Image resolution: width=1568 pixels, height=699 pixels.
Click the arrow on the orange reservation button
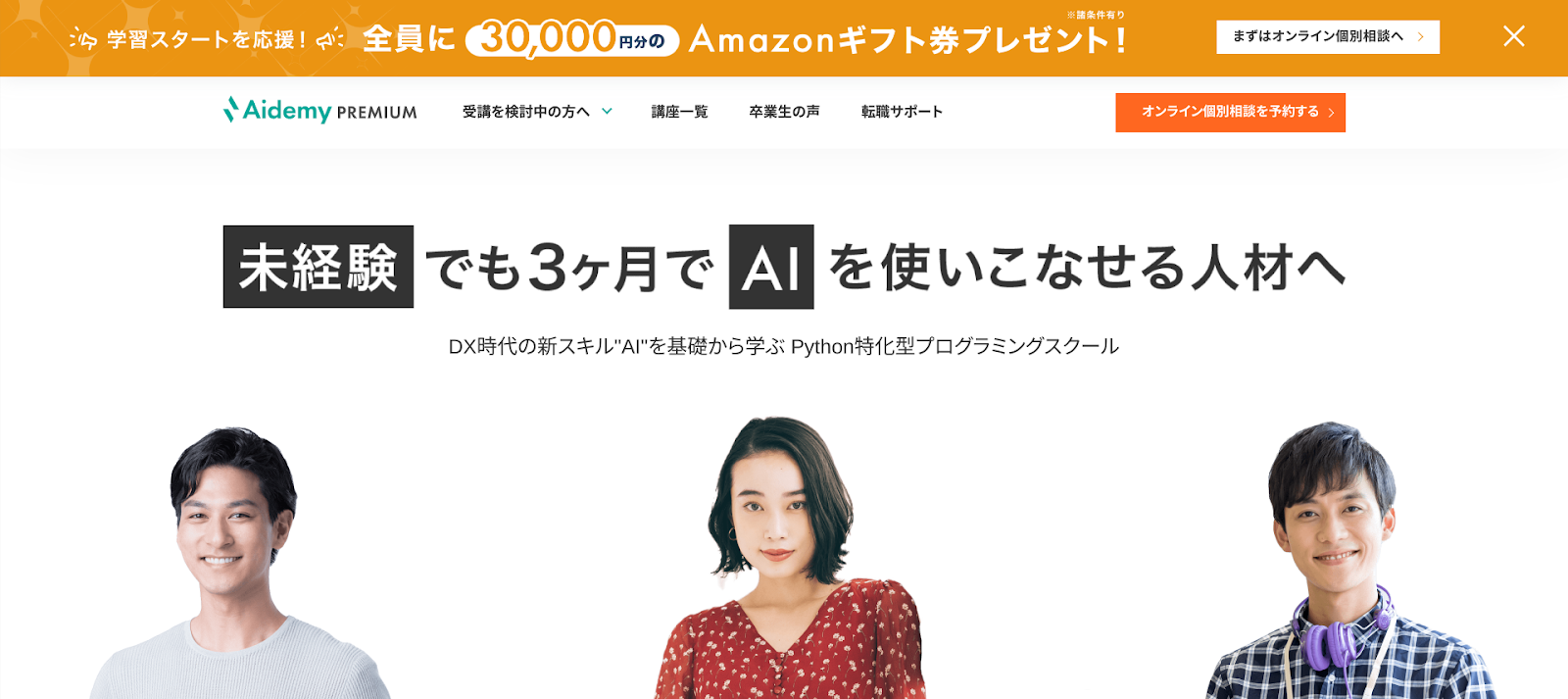coord(1331,113)
